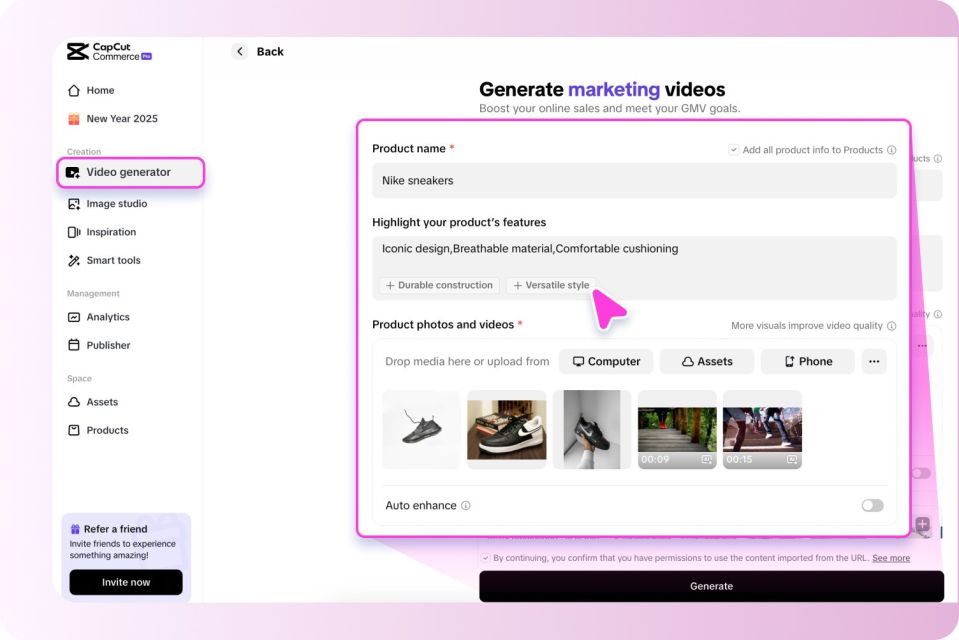Viewport: 959px width, 640px height.
Task: Select the Image studio tool
Action: click(117, 203)
